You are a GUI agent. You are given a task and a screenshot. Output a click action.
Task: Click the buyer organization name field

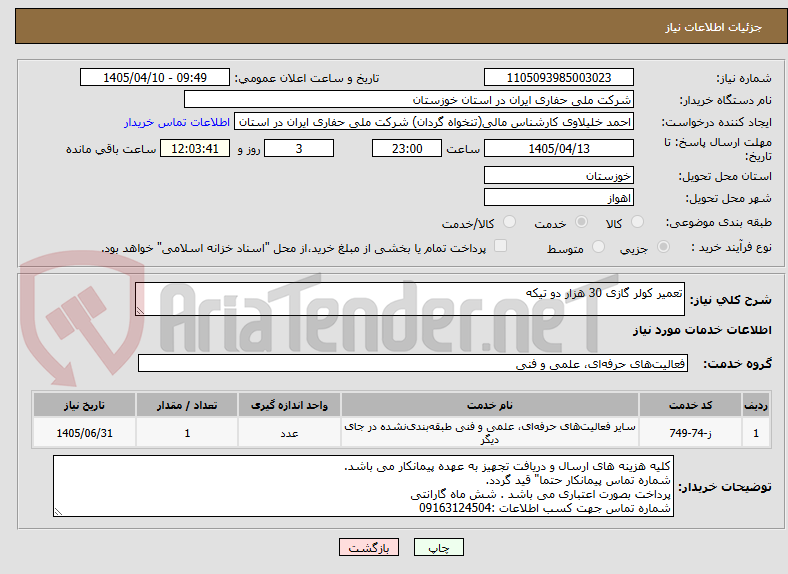click(x=409, y=100)
